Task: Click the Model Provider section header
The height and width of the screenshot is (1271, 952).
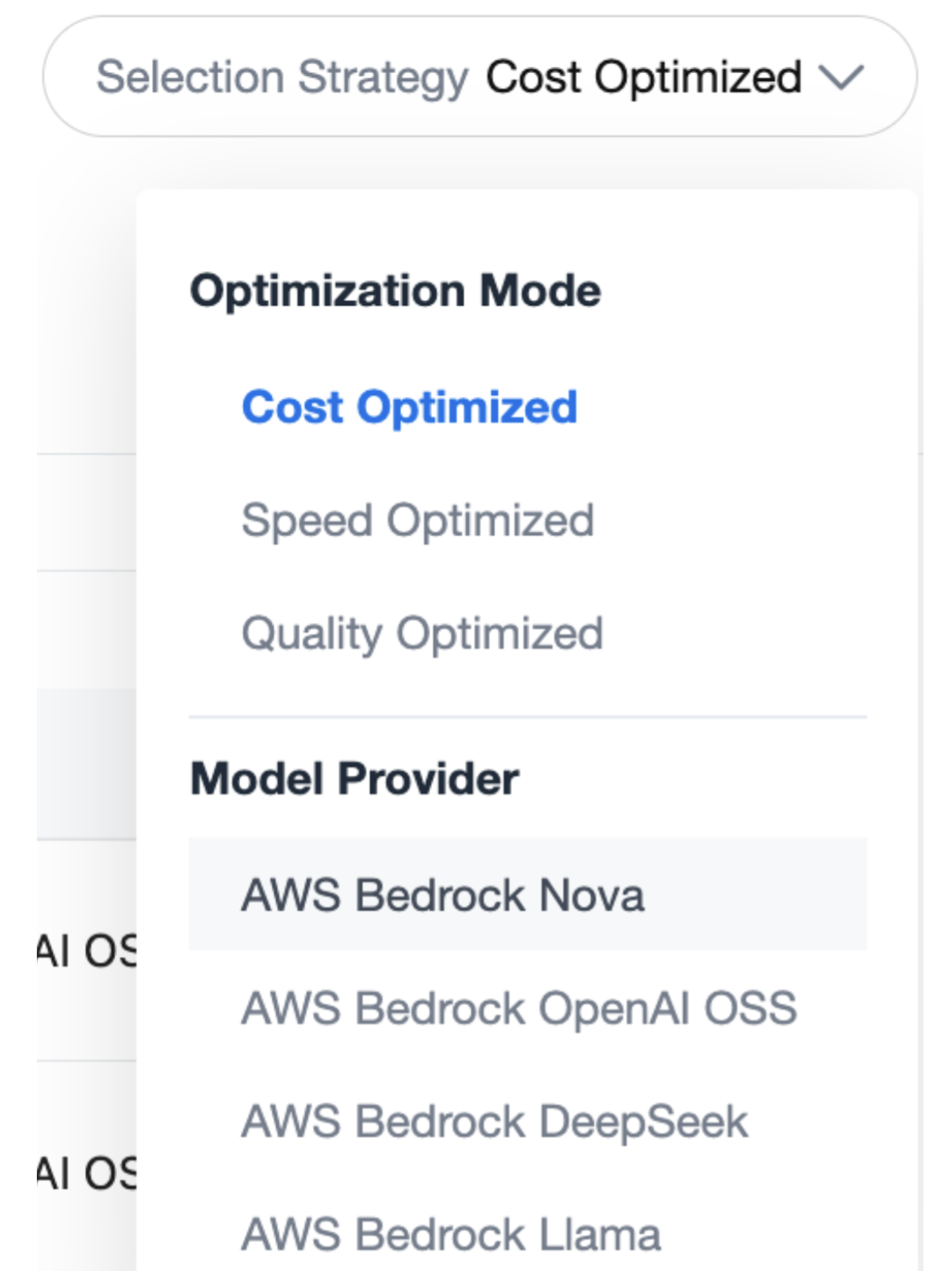Action: [355, 779]
